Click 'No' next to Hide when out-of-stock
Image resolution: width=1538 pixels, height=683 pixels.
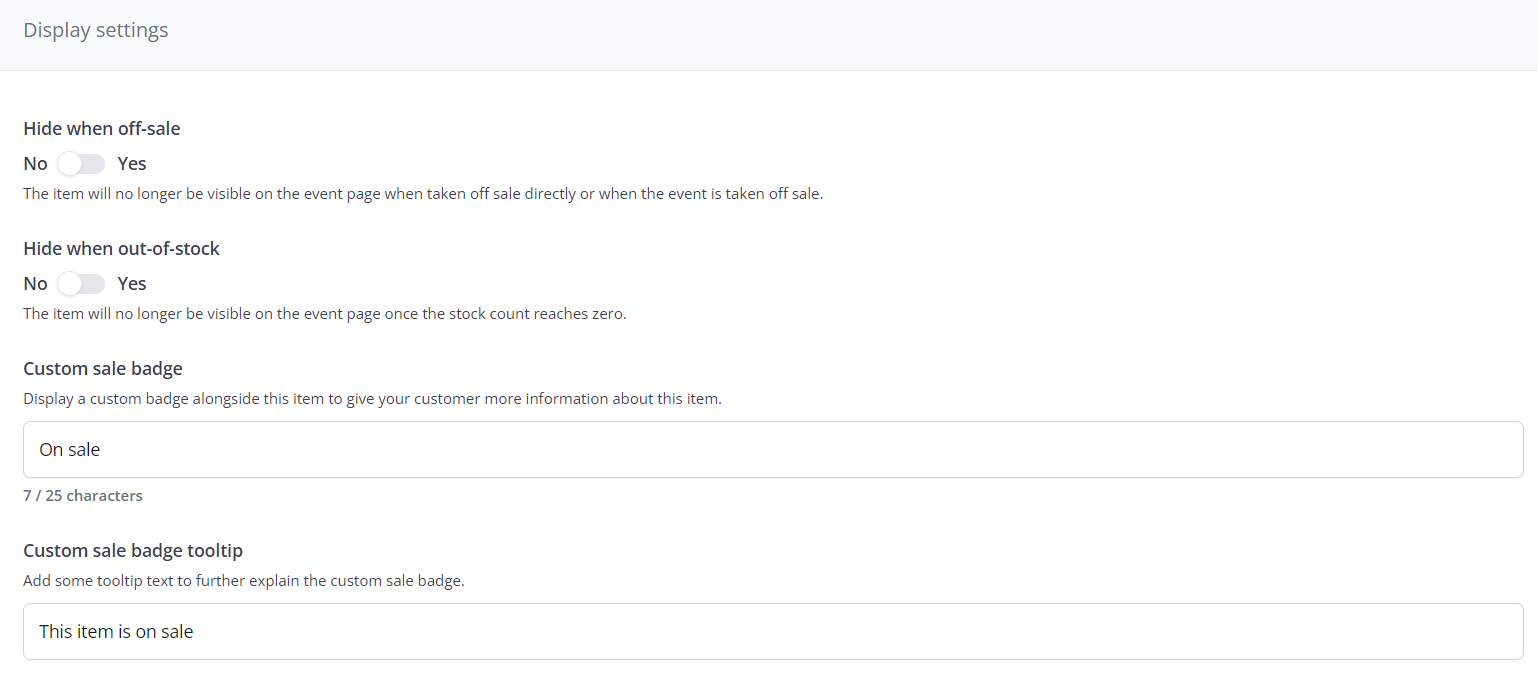35,284
